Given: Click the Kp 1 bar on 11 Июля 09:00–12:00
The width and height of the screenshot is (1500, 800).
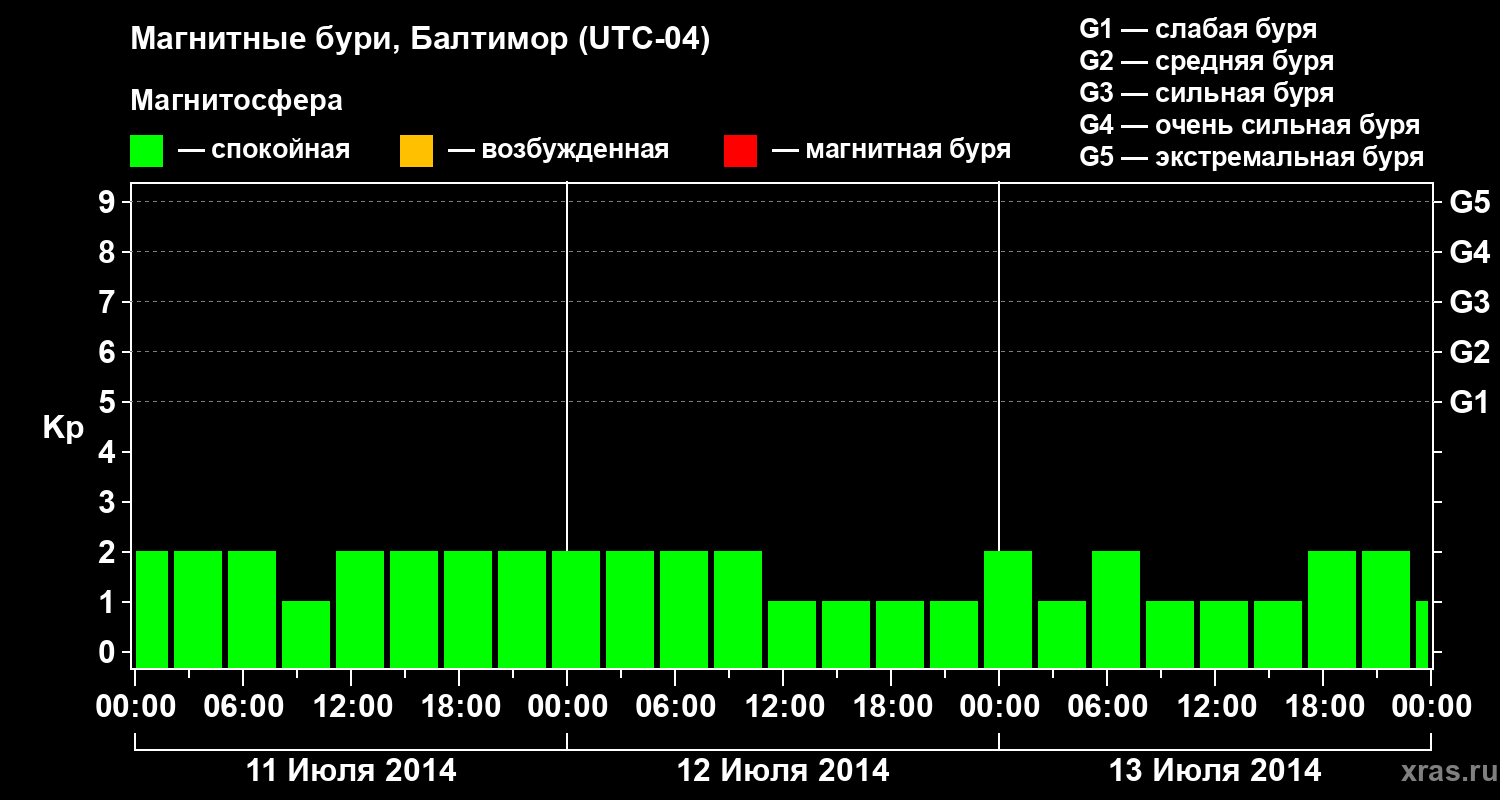Looking at the screenshot, I should (306, 634).
